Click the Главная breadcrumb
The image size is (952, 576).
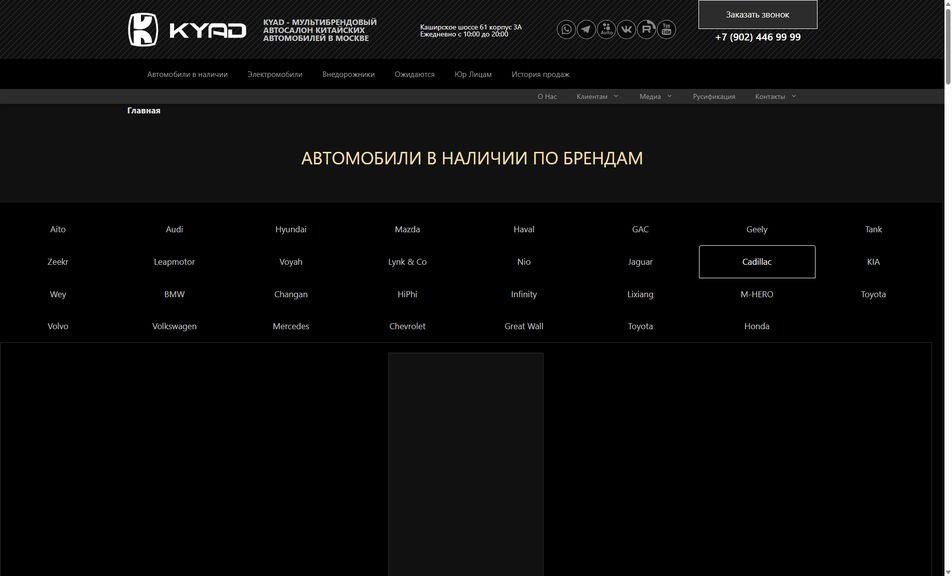144,110
